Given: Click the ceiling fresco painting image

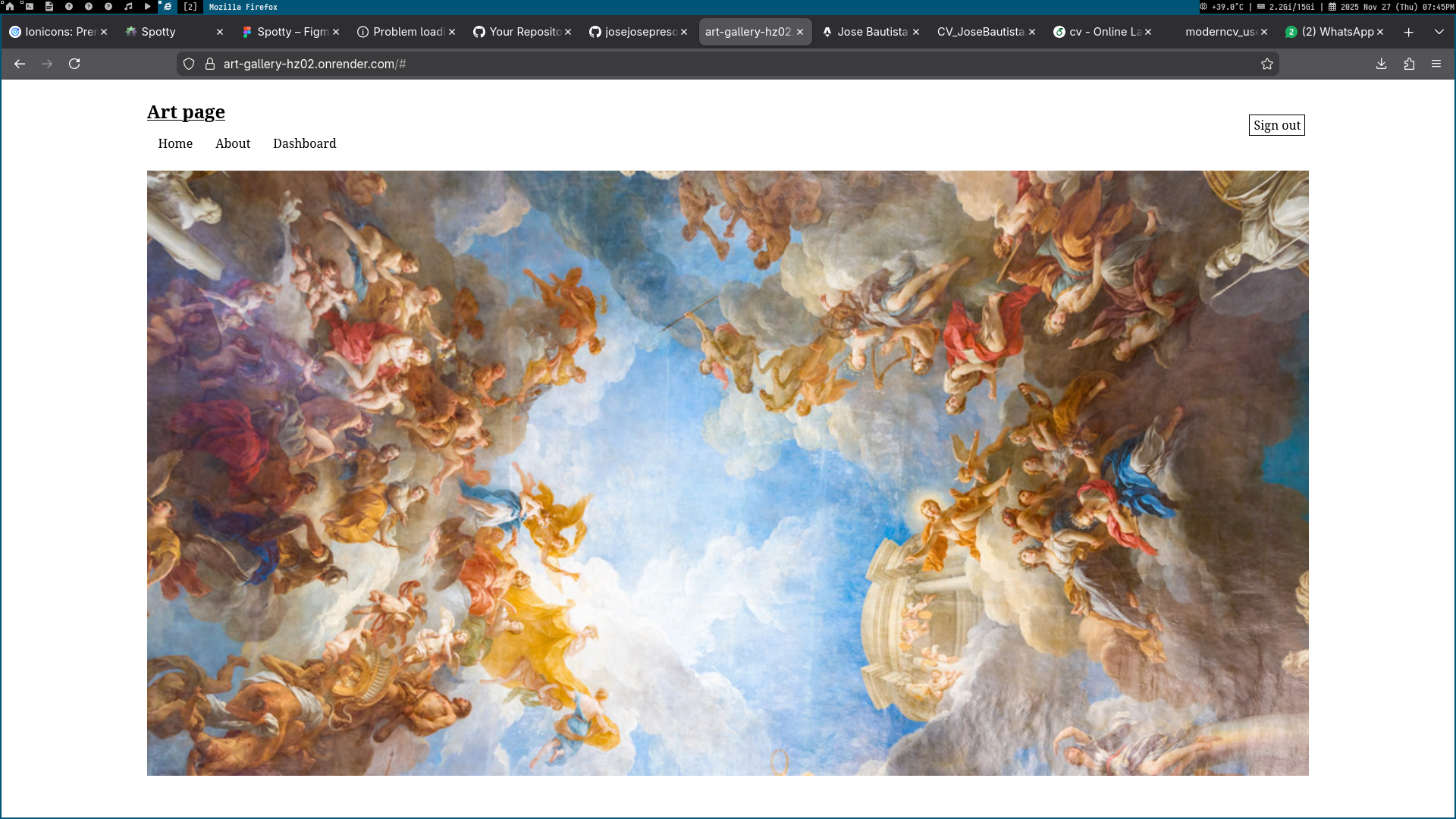Looking at the screenshot, I should [x=728, y=472].
